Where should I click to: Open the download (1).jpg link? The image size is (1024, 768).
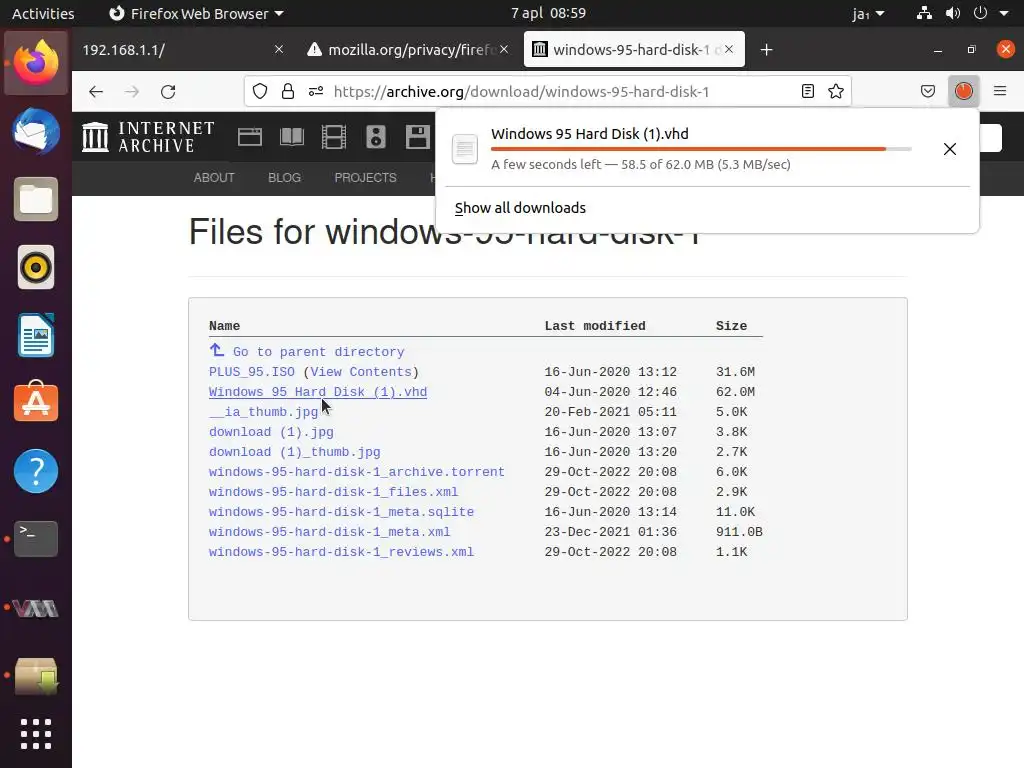tap(271, 432)
